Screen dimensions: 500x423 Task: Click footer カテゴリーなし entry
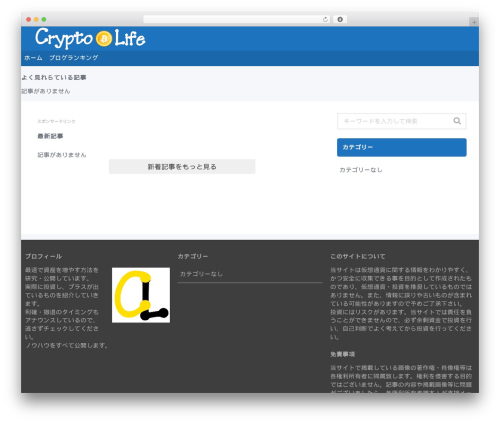pos(201,274)
